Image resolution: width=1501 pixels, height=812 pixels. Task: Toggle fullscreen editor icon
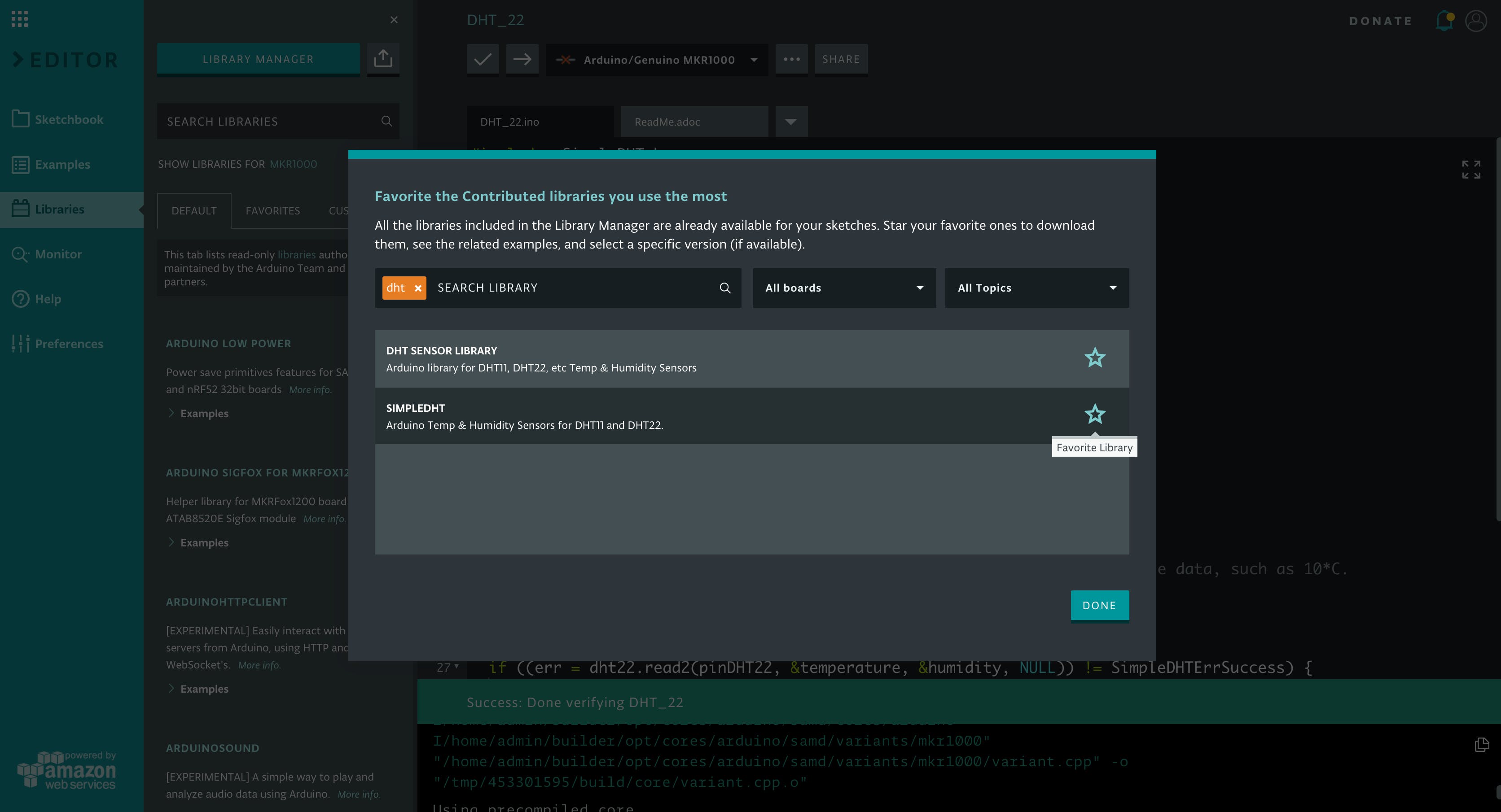(x=1471, y=170)
